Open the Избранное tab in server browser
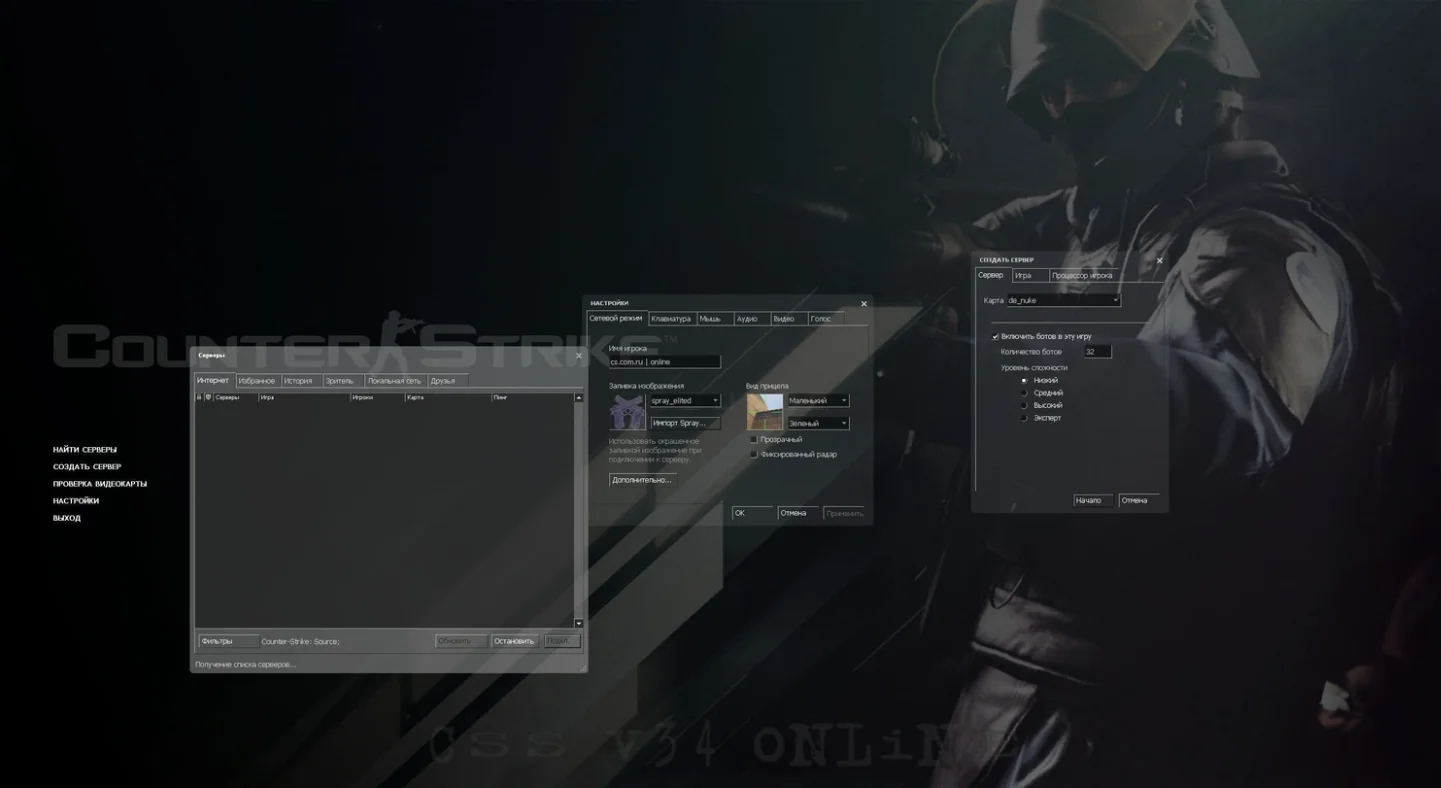 point(256,381)
